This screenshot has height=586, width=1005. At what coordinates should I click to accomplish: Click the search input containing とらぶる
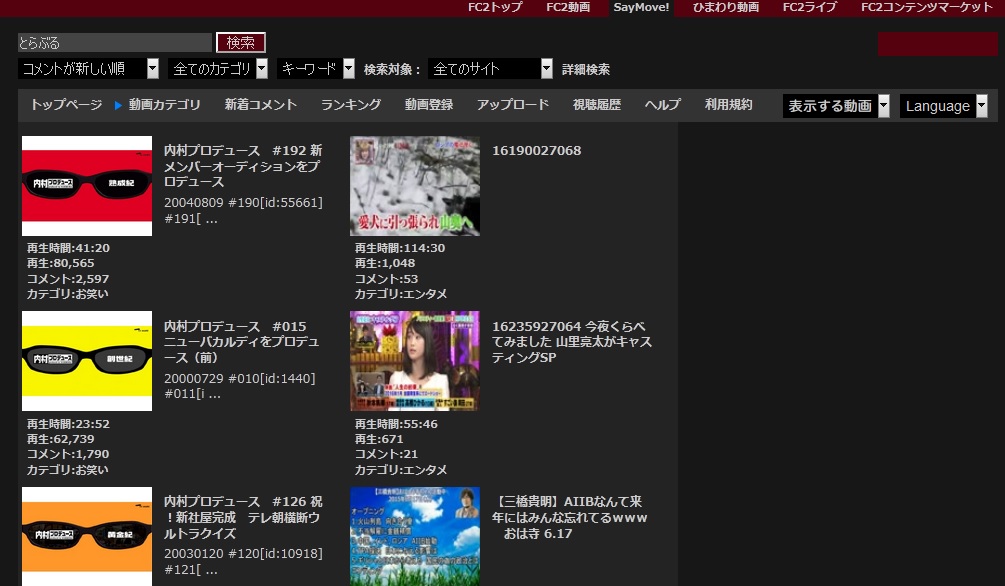pyautogui.click(x=113, y=42)
